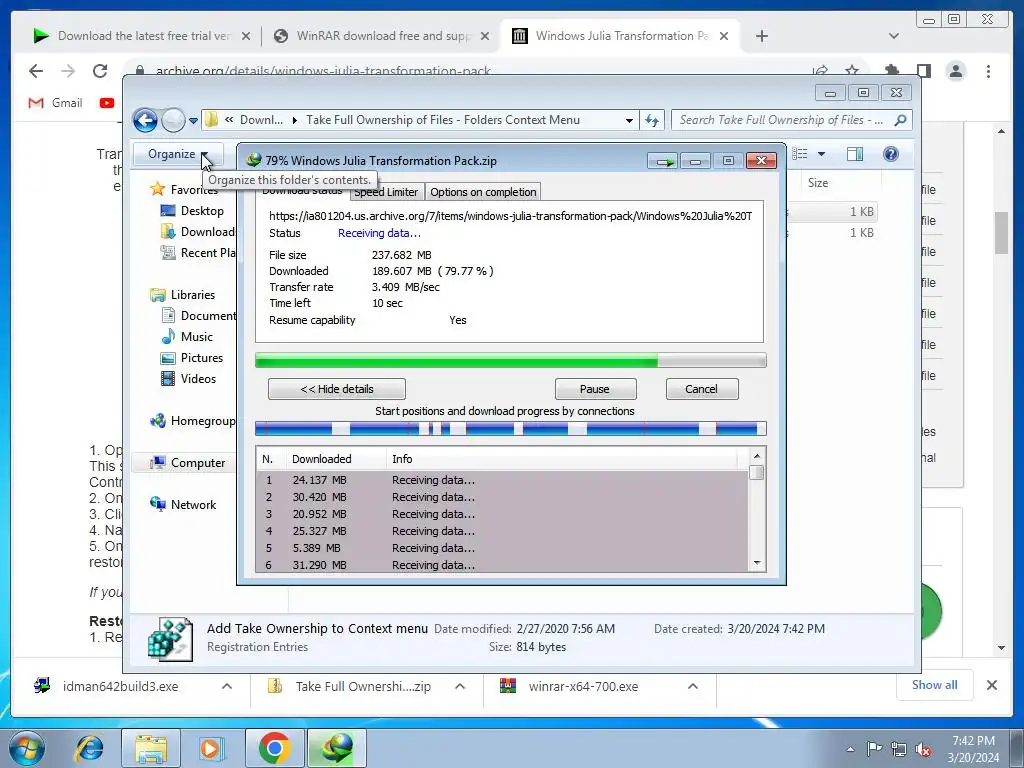The image size is (1024, 768).
Task: Open Gmail bookmark
Action: pos(56,103)
